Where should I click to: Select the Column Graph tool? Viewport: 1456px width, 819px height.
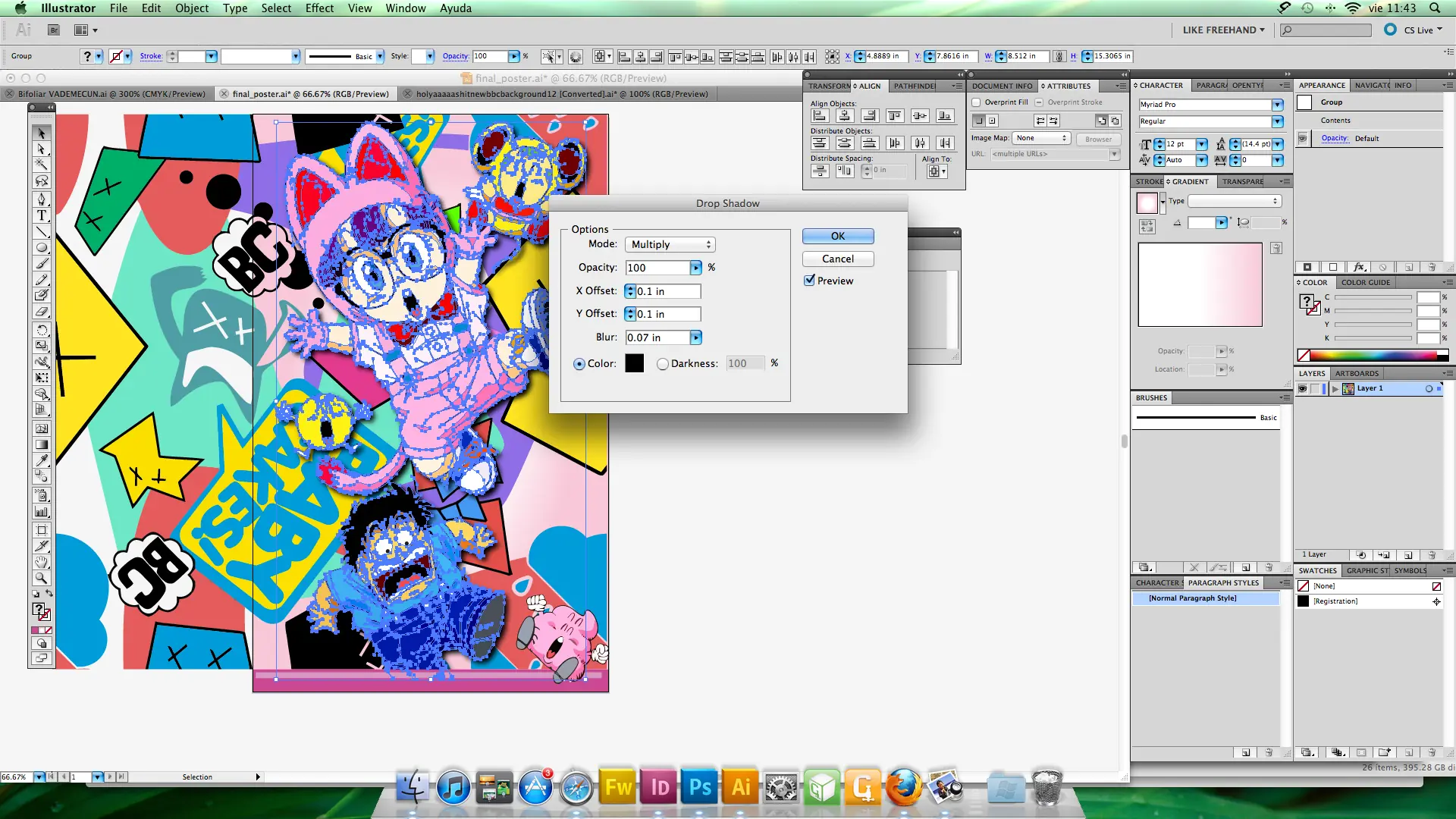[42, 512]
